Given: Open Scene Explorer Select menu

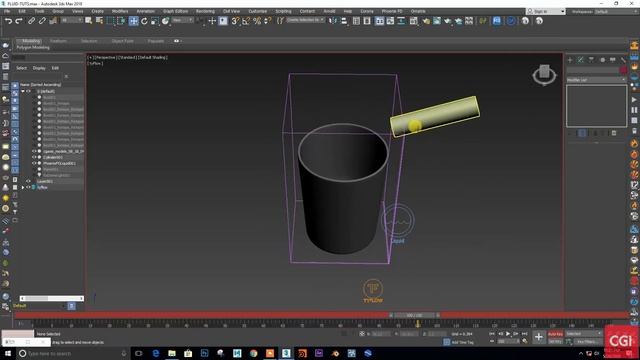Looking at the screenshot, I should (x=21, y=68).
